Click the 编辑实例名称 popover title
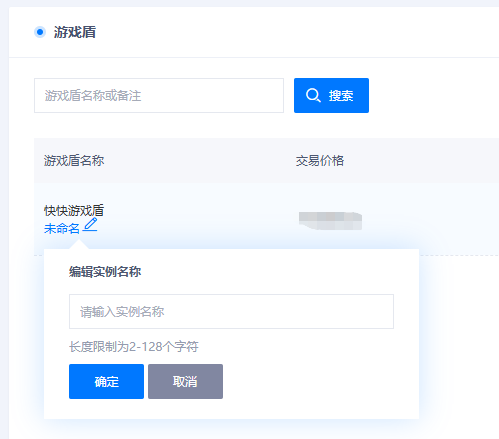Viewport: 499px width, 439px height. click(x=105, y=272)
